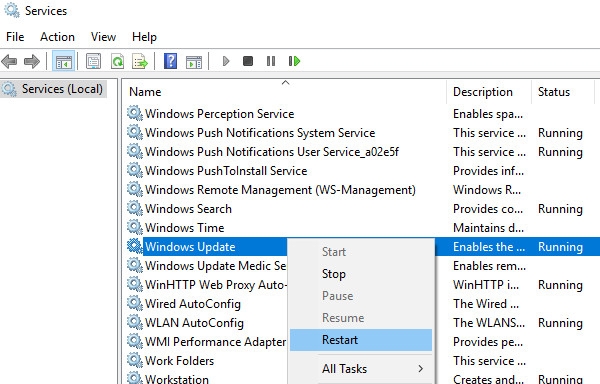This screenshot has width=600, height=384.
Task: Click gear icon of Windows PushToInstall Service
Action: 135,171
